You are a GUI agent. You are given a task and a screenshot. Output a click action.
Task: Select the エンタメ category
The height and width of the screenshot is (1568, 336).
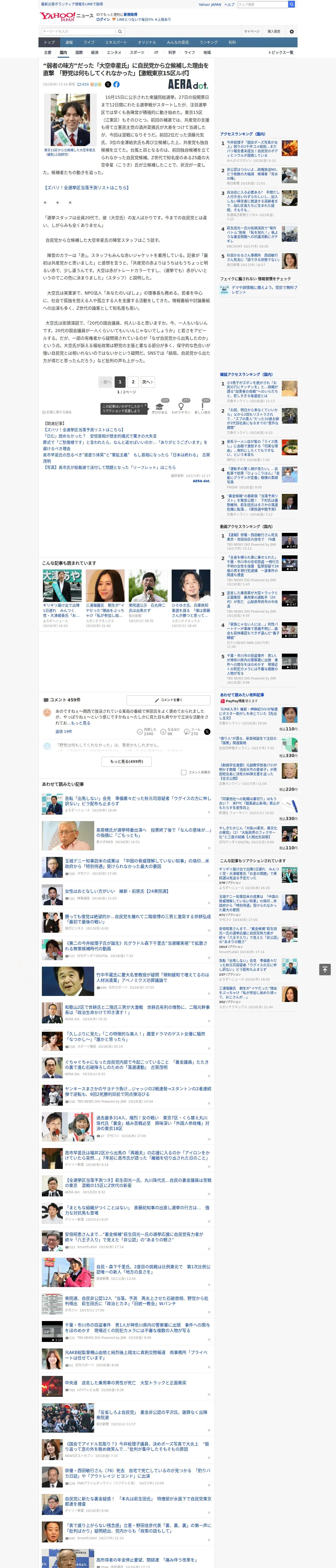114,52
